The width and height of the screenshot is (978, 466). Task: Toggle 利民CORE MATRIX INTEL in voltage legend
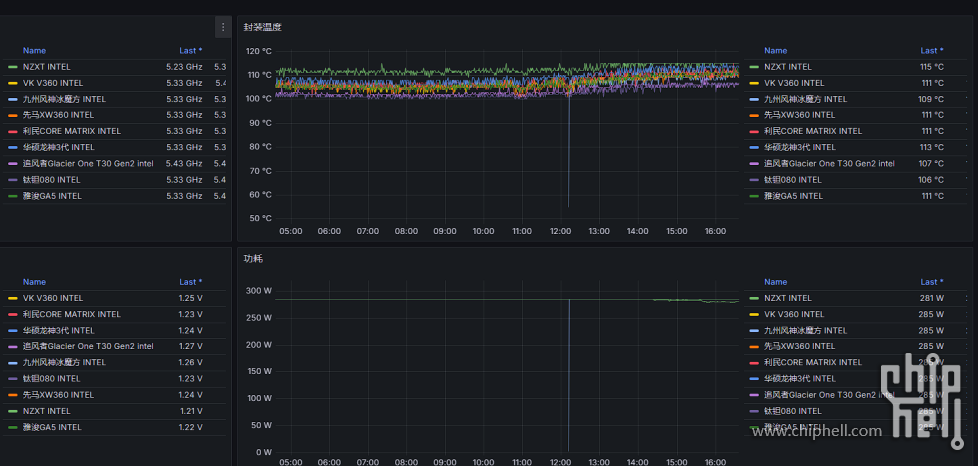click(x=72, y=314)
